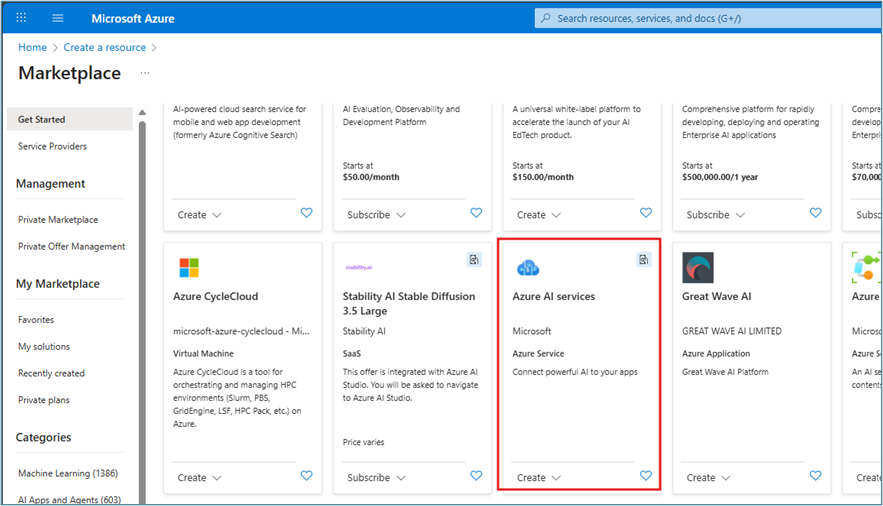This screenshot has width=883, height=506.
Task: Click the private plan badge on Azure AI services card
Action: point(644,259)
